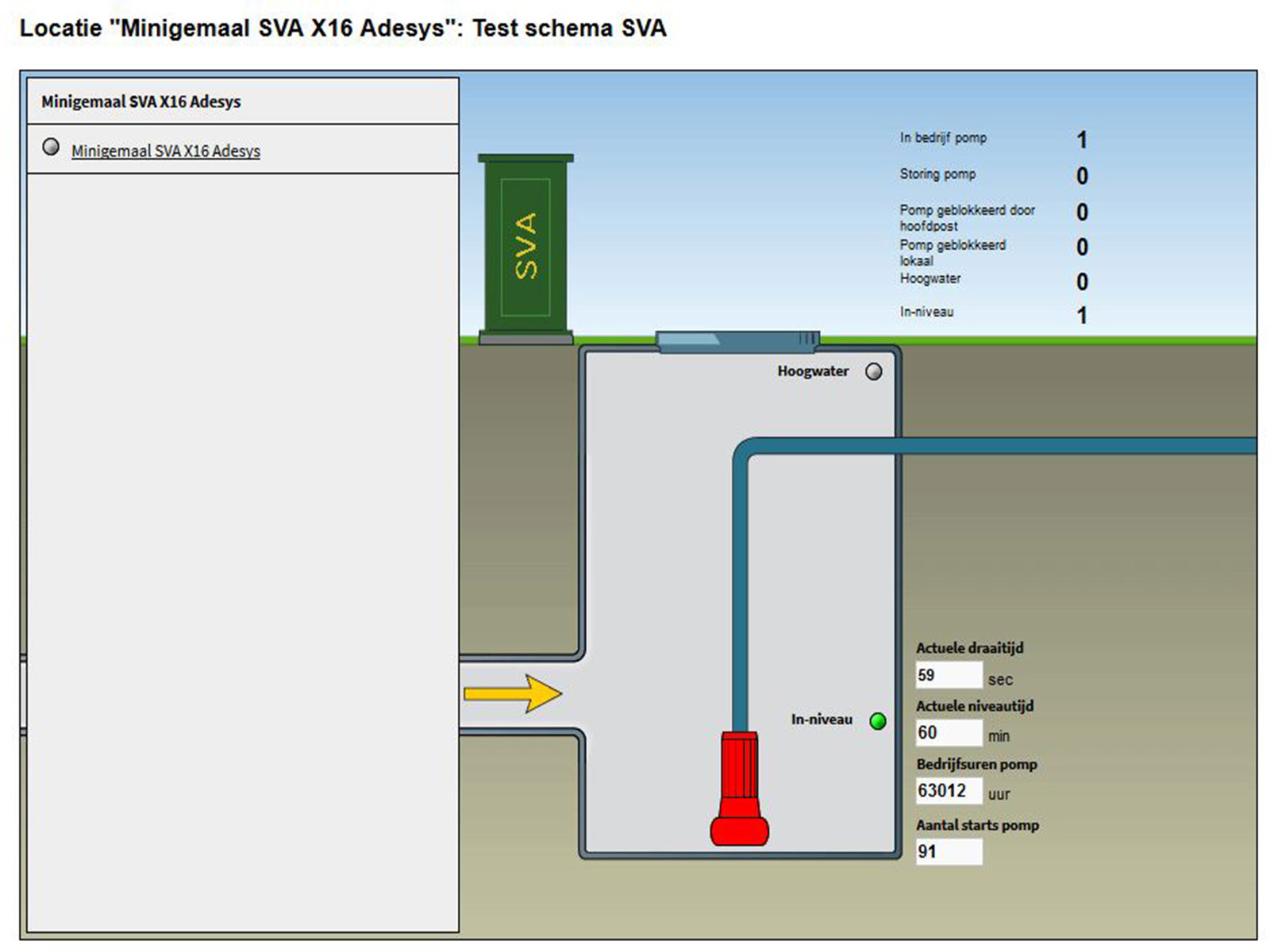Click the 'Pomp geblokkeerd lokaal' label
1270x952 pixels.
pos(952,253)
